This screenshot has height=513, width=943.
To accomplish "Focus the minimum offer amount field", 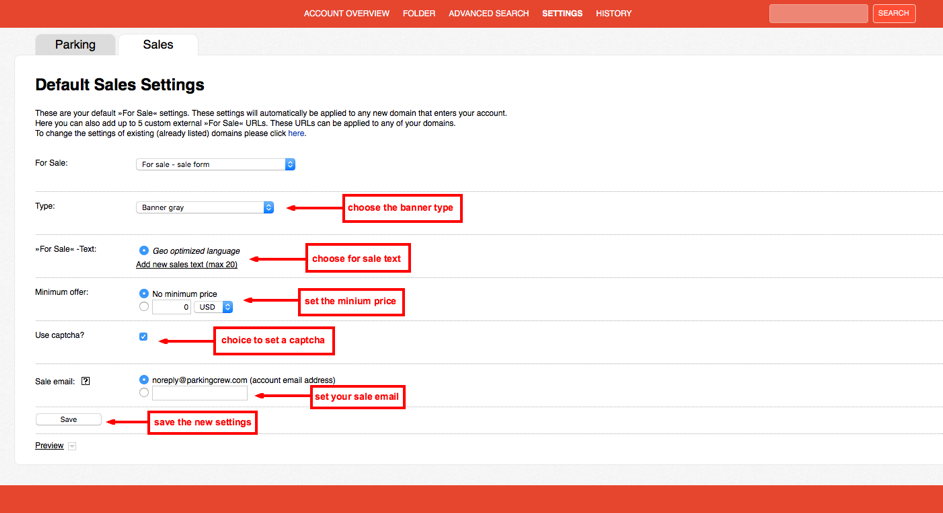I will tap(171, 307).
